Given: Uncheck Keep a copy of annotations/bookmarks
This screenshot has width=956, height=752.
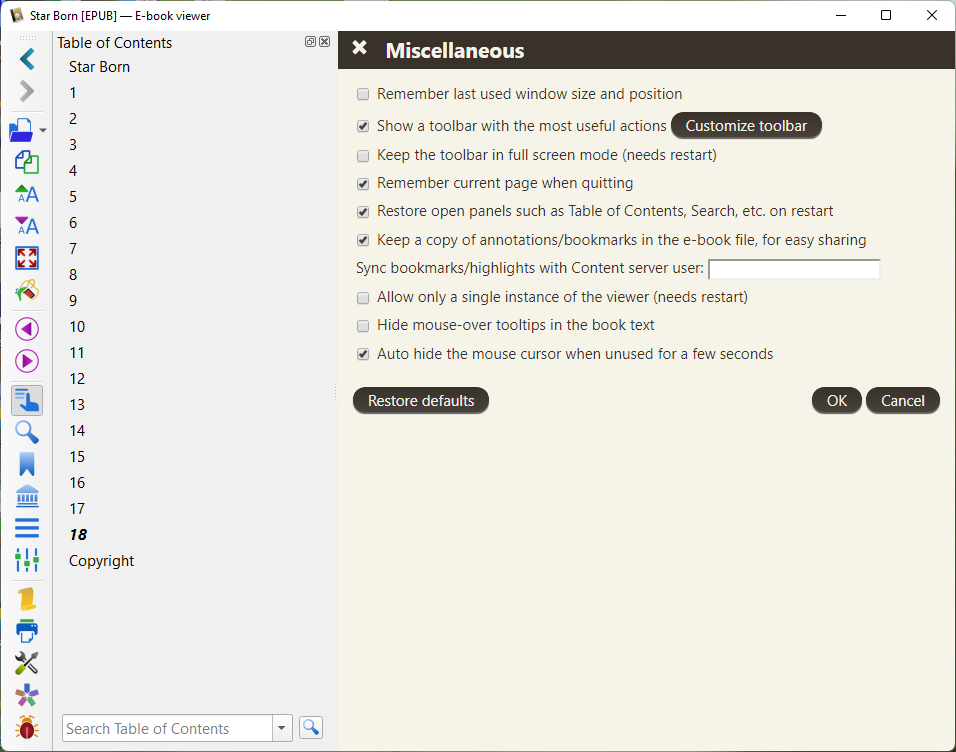Looking at the screenshot, I should (x=363, y=240).
